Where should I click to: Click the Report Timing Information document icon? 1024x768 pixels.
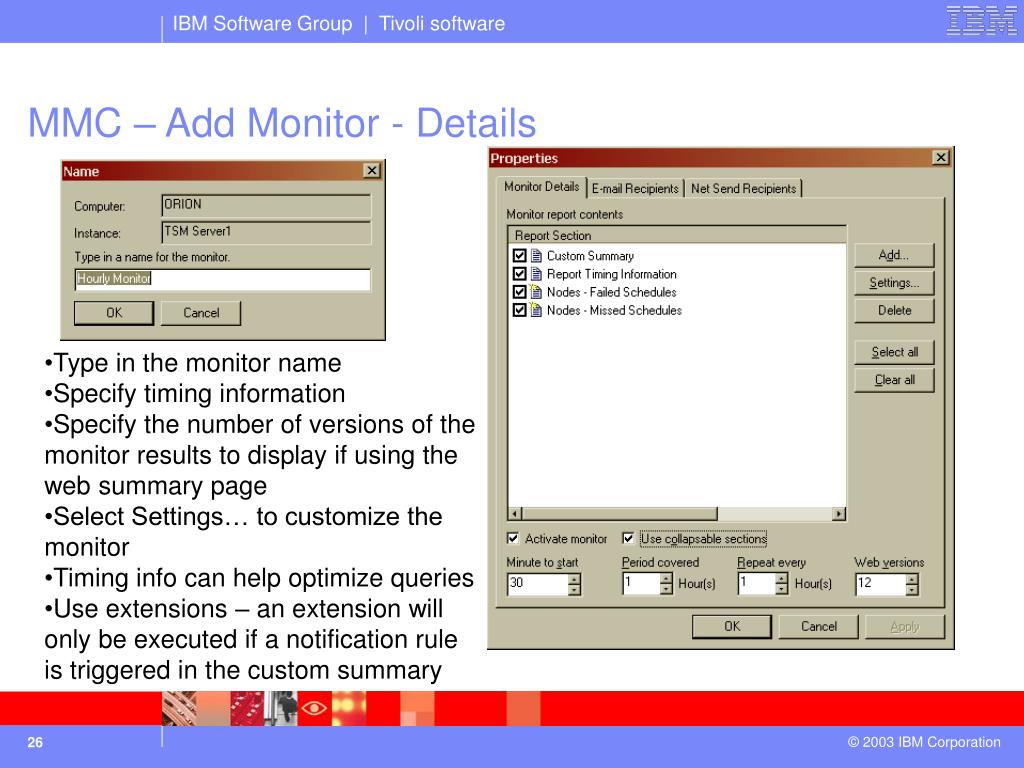point(536,274)
